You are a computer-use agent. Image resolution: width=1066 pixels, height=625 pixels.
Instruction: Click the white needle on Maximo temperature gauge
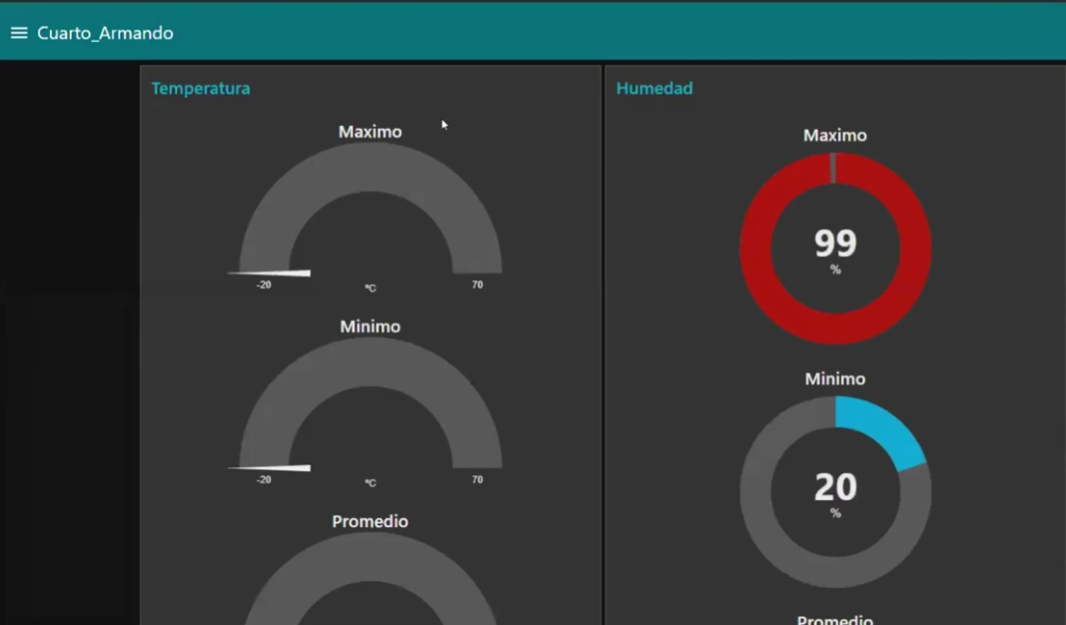coord(269,273)
